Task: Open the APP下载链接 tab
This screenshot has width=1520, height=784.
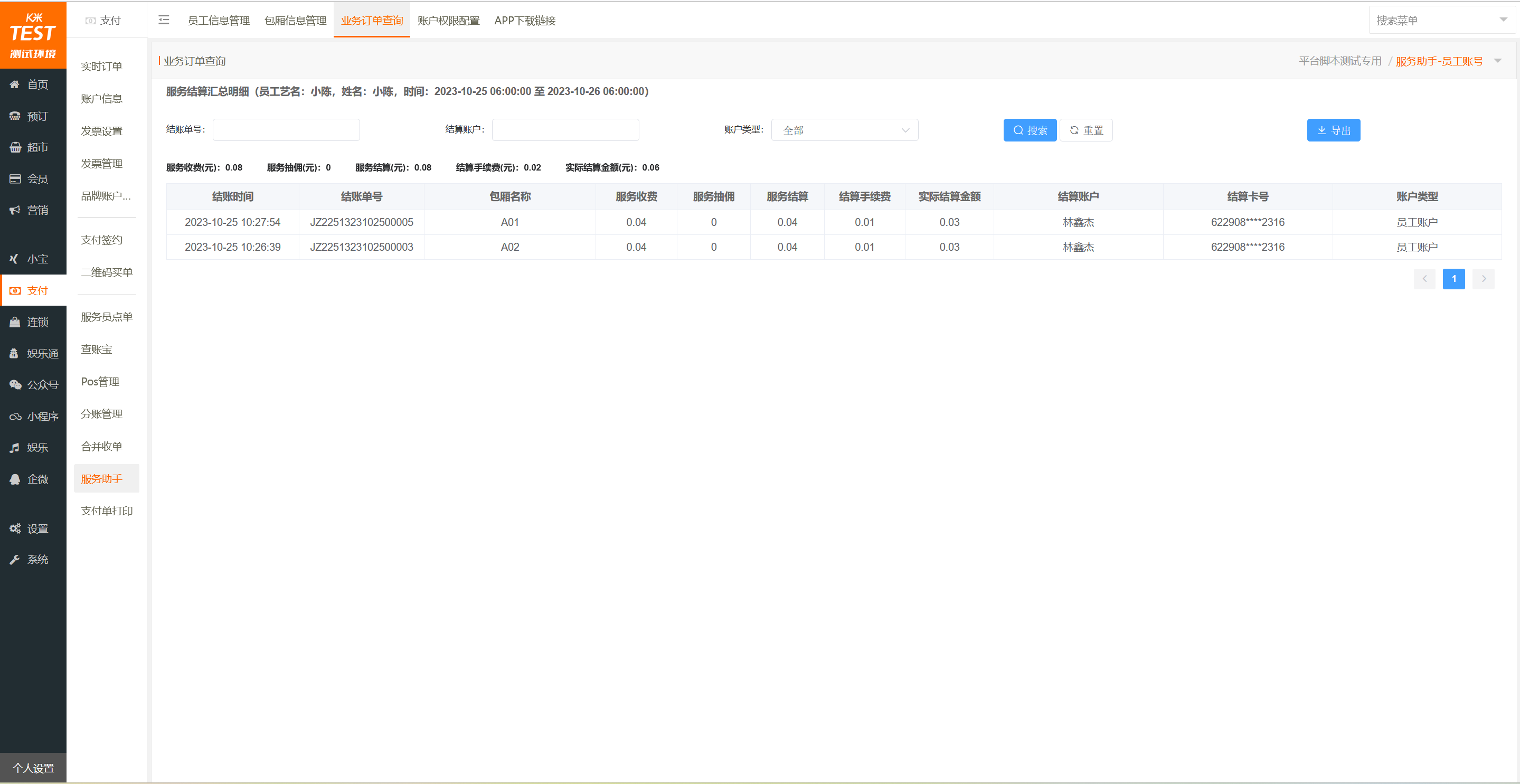Action: click(525, 21)
